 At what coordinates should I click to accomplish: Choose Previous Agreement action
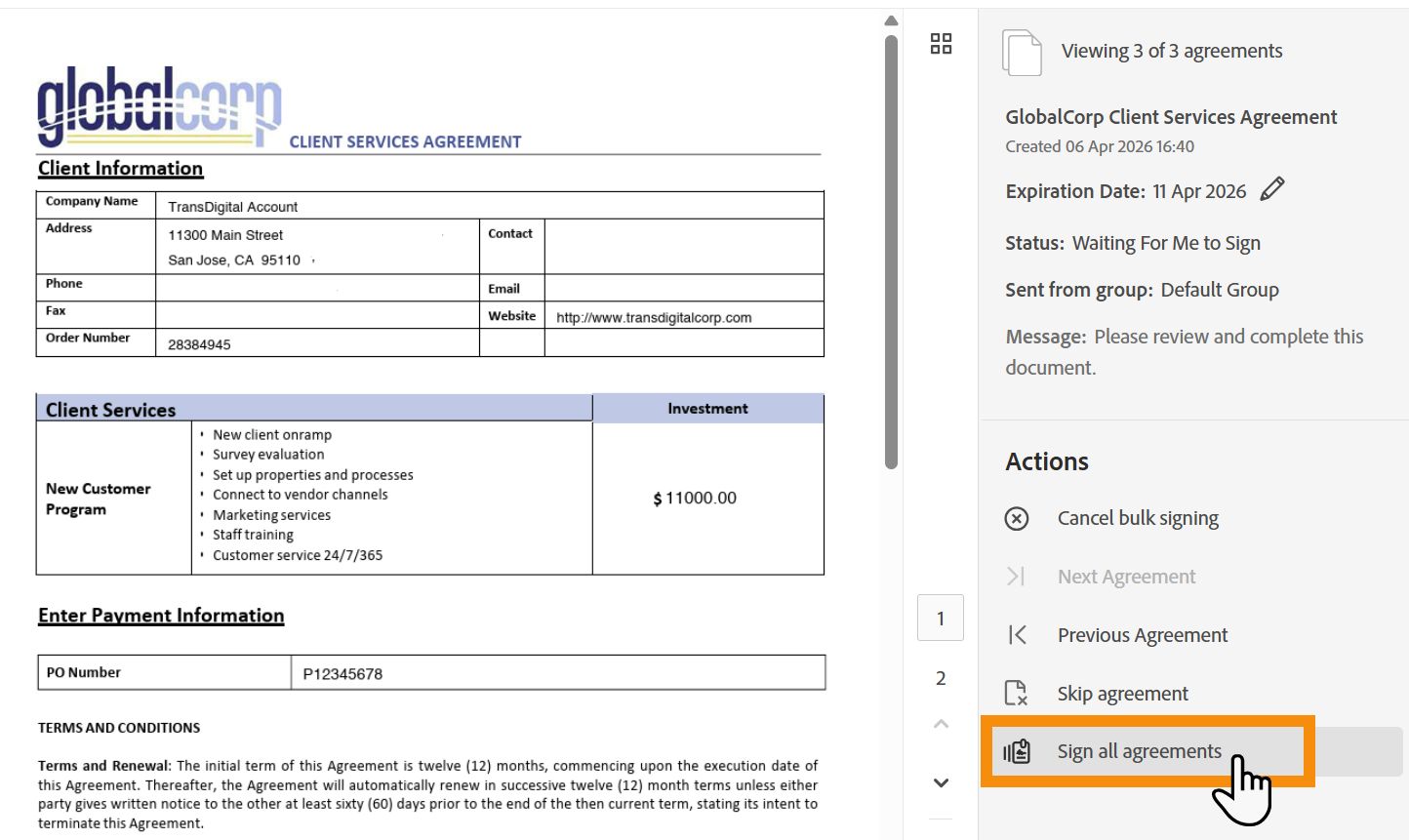[x=1143, y=635]
